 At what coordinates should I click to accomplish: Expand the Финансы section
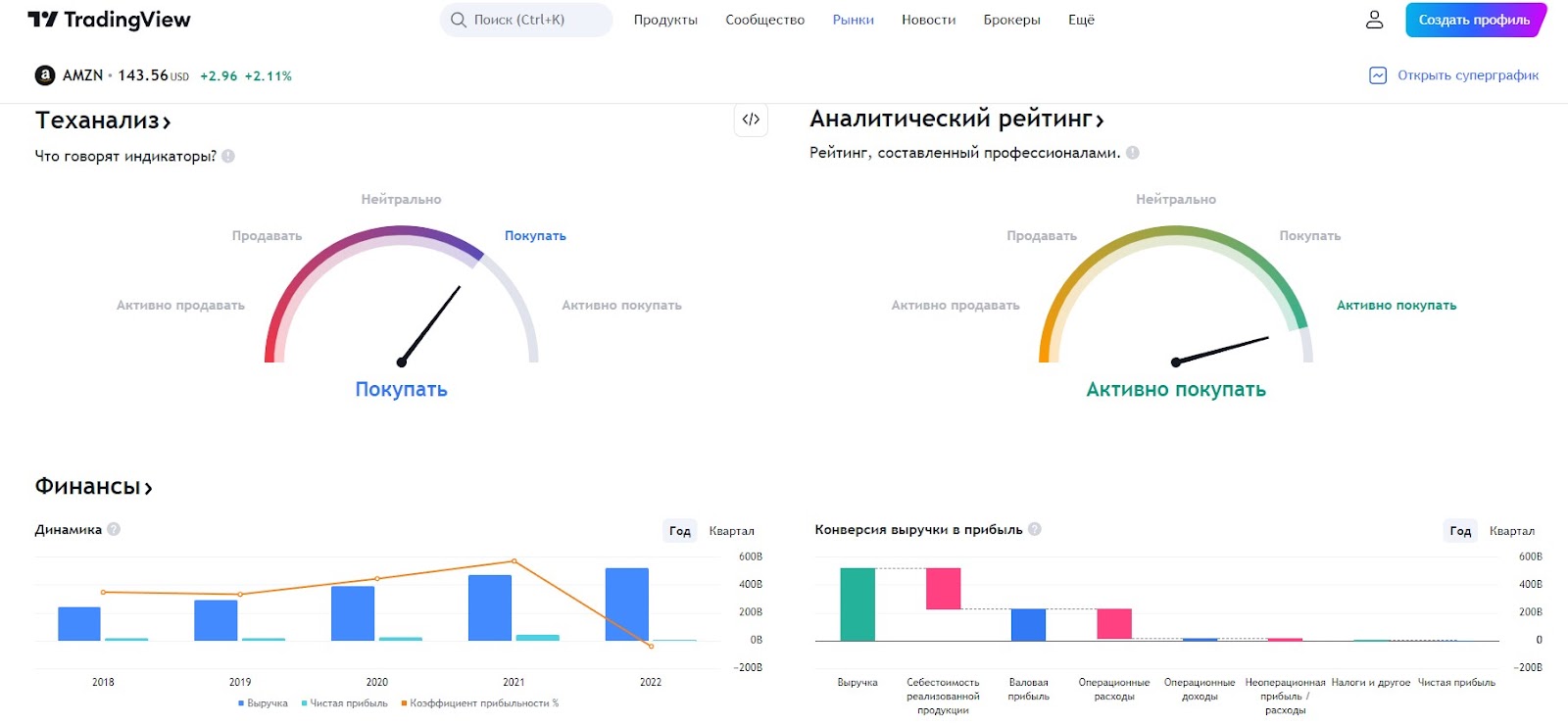tap(94, 487)
